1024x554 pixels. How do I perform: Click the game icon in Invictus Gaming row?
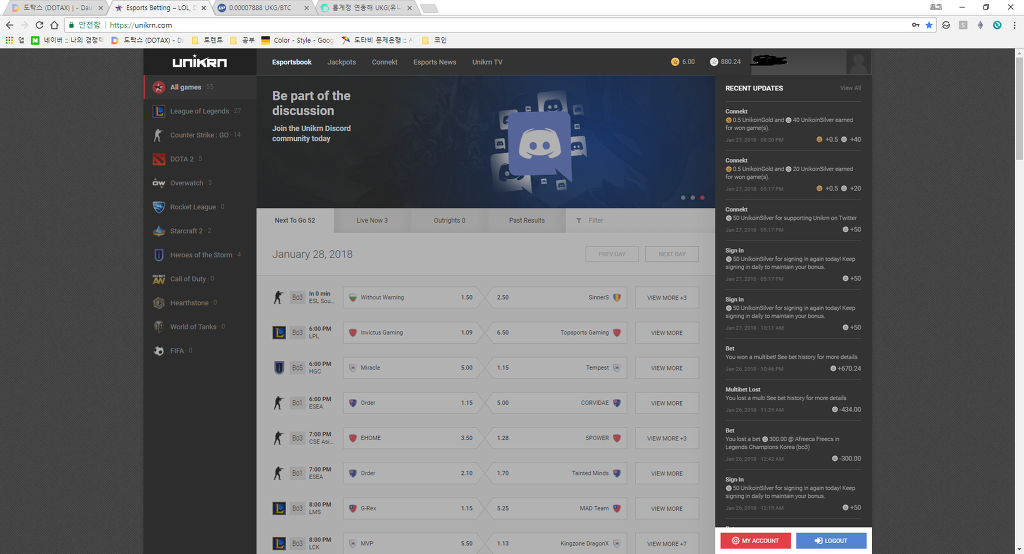(279, 333)
